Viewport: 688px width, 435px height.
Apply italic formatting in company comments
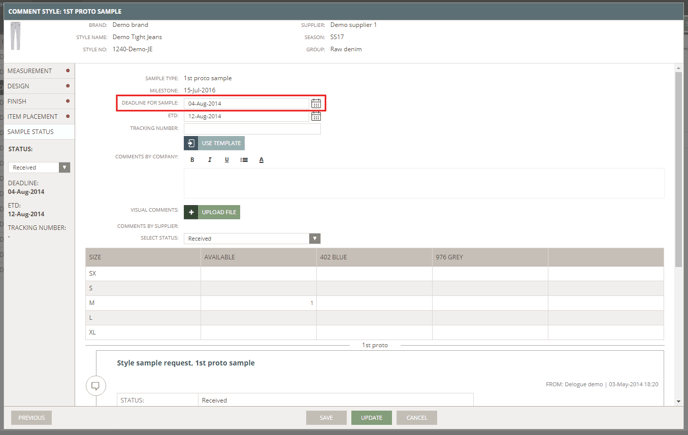(x=209, y=160)
